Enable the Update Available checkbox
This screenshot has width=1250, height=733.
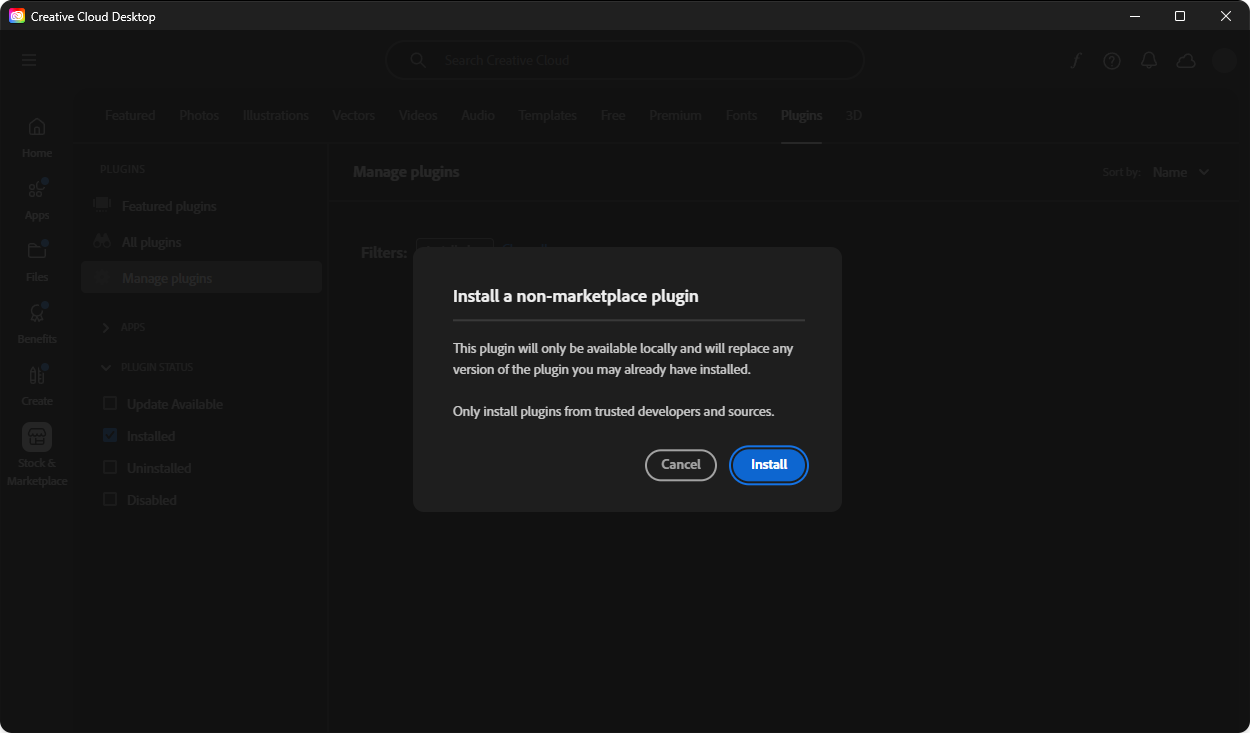(110, 404)
